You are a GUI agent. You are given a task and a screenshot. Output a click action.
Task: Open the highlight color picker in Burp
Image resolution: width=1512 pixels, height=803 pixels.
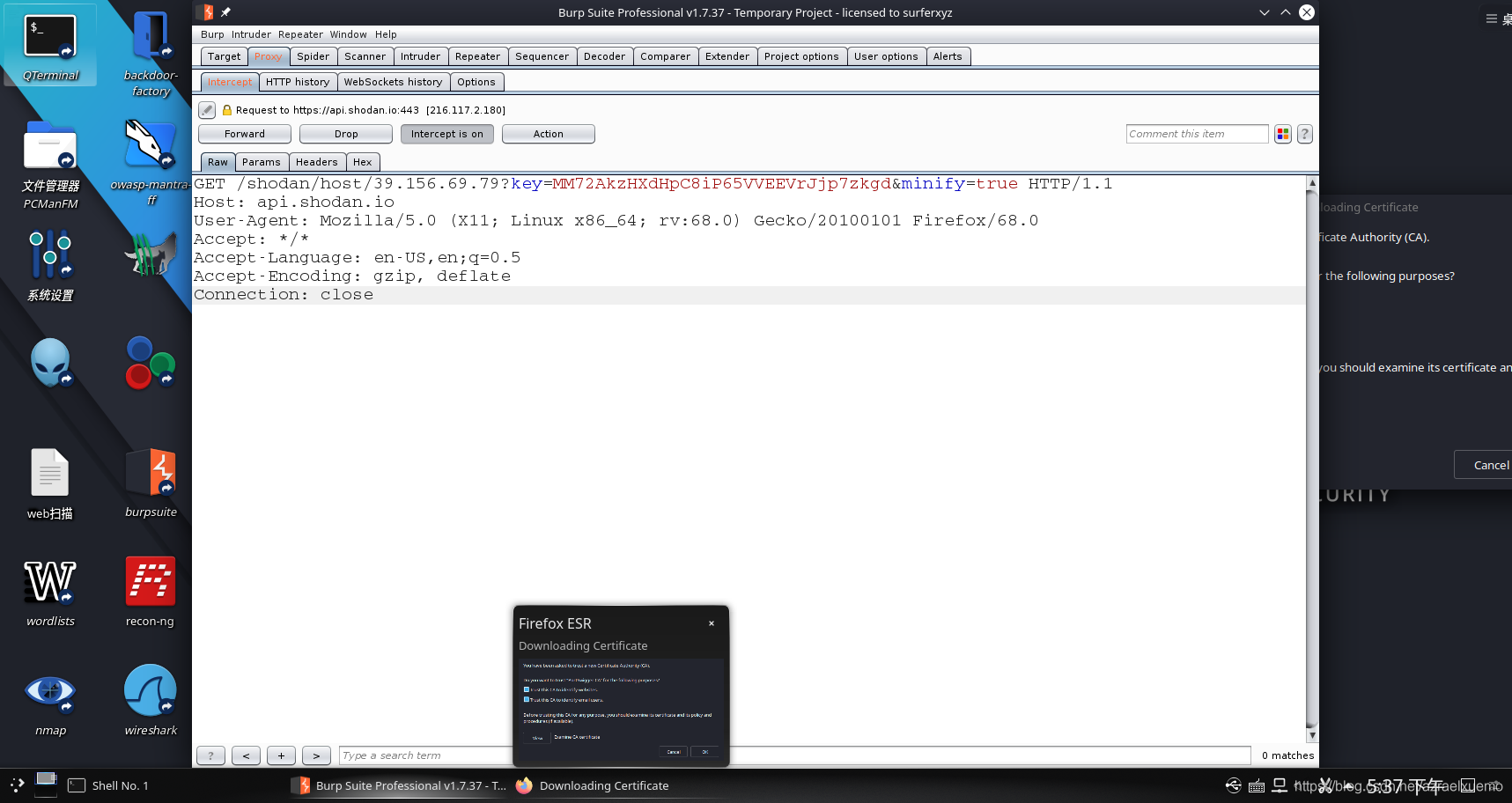(1283, 134)
